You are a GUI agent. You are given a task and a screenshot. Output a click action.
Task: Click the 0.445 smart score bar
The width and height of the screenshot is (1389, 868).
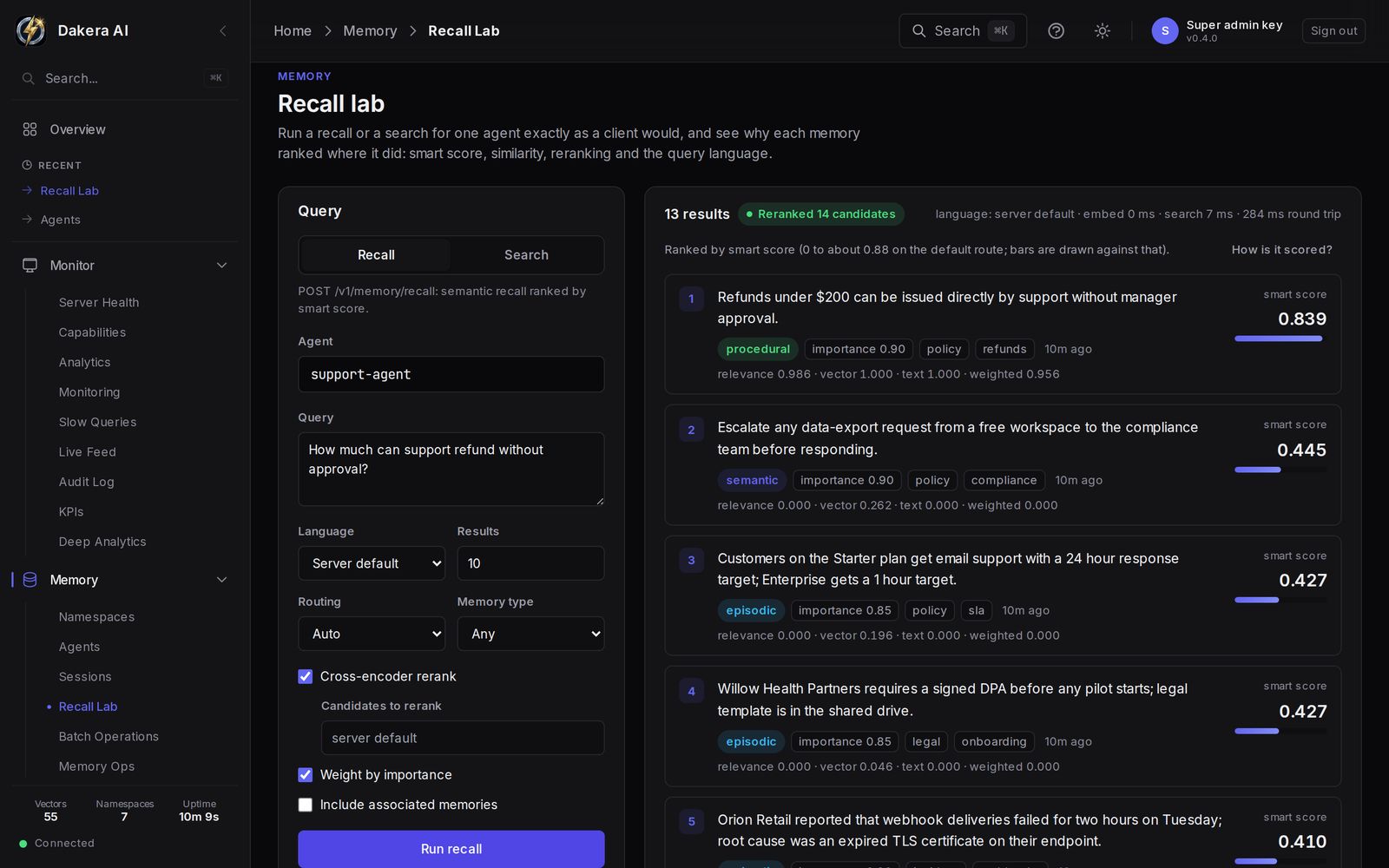pyautogui.click(x=1280, y=470)
